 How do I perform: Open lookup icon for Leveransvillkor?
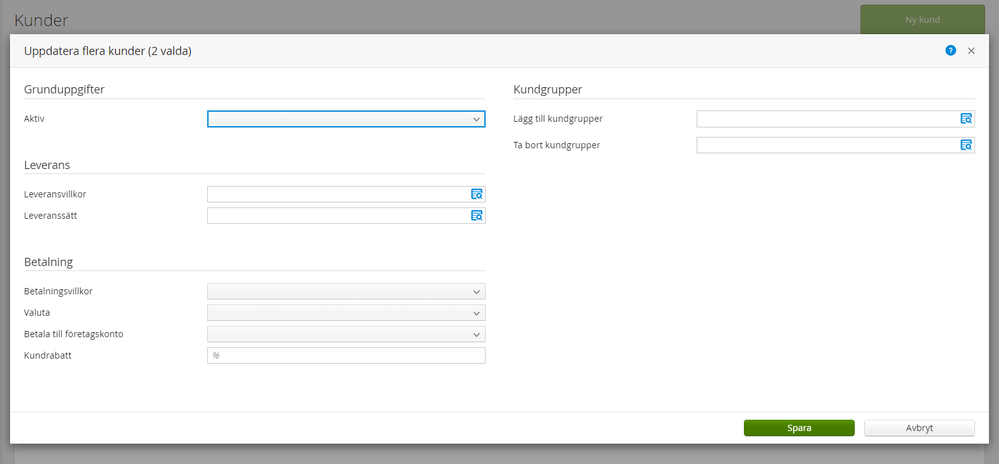pyautogui.click(x=477, y=194)
